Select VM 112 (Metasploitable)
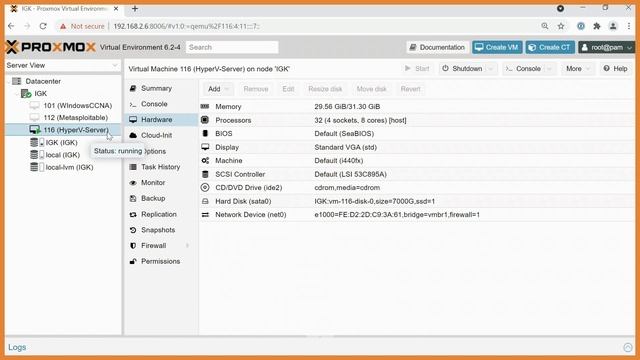Screen dimensions: 640x360 pyautogui.click(x=76, y=118)
